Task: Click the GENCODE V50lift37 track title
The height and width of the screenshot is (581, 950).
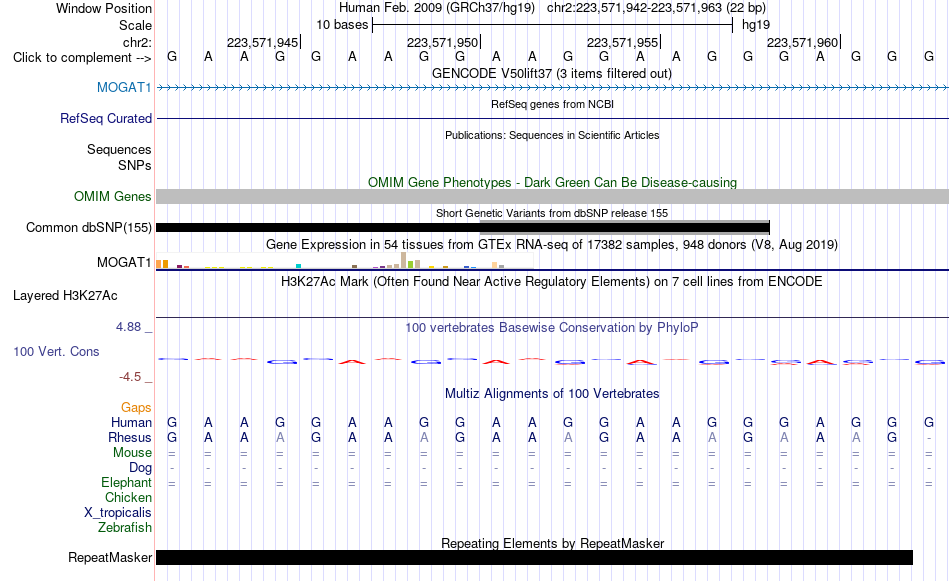Action: [552, 74]
